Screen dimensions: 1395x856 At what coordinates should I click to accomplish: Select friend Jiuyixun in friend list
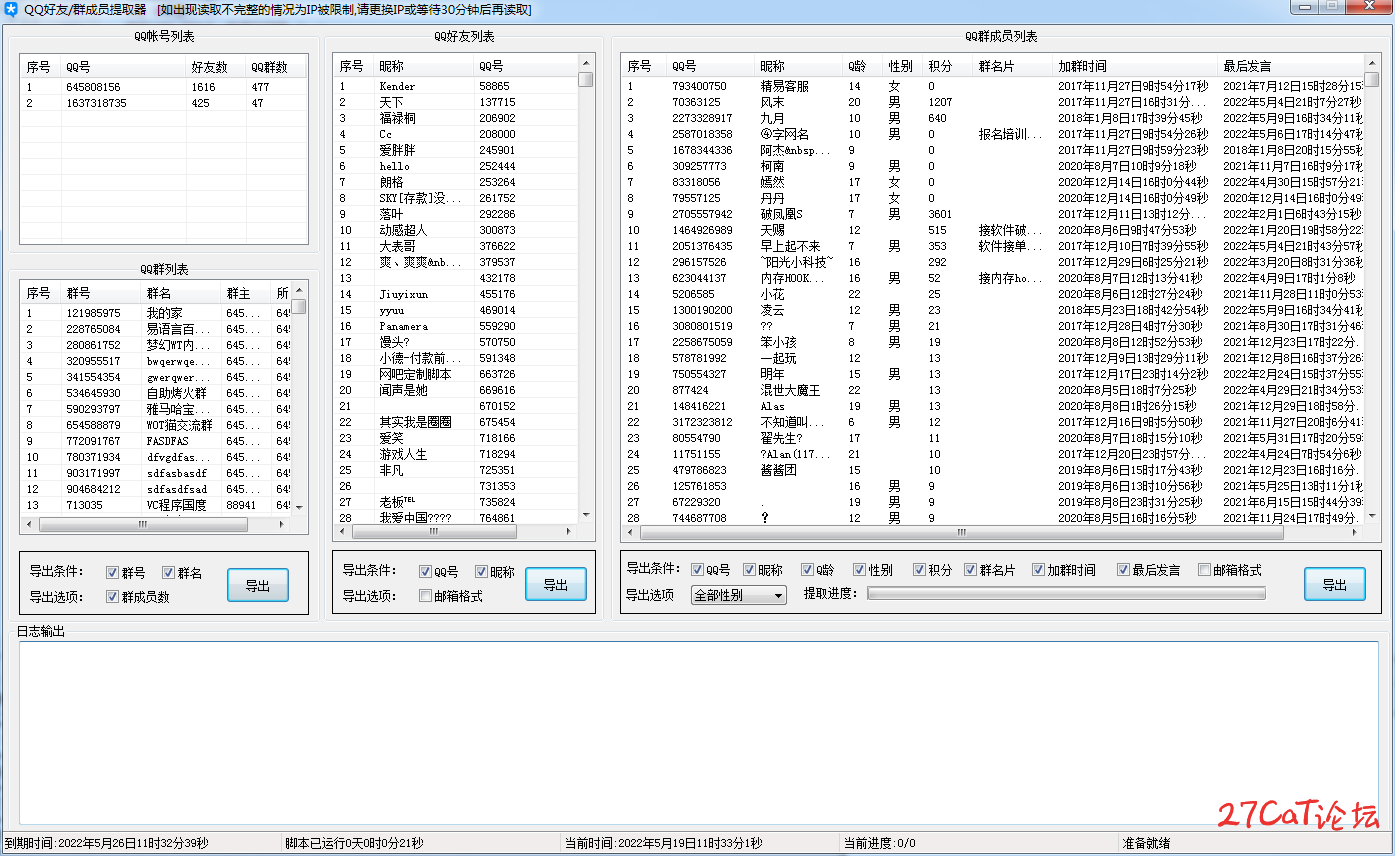[x=456, y=294]
